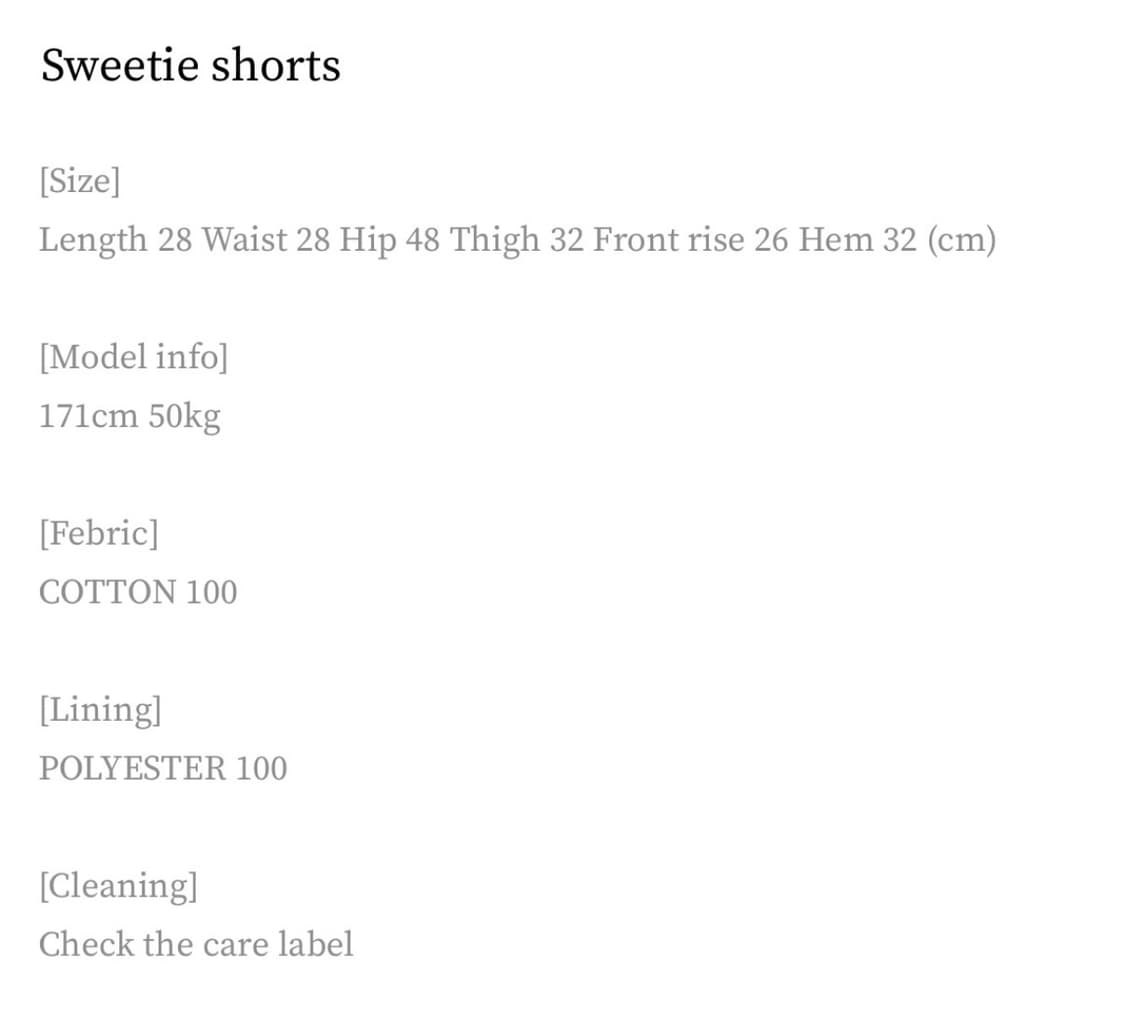Click the 50kg model weight text

(x=184, y=417)
